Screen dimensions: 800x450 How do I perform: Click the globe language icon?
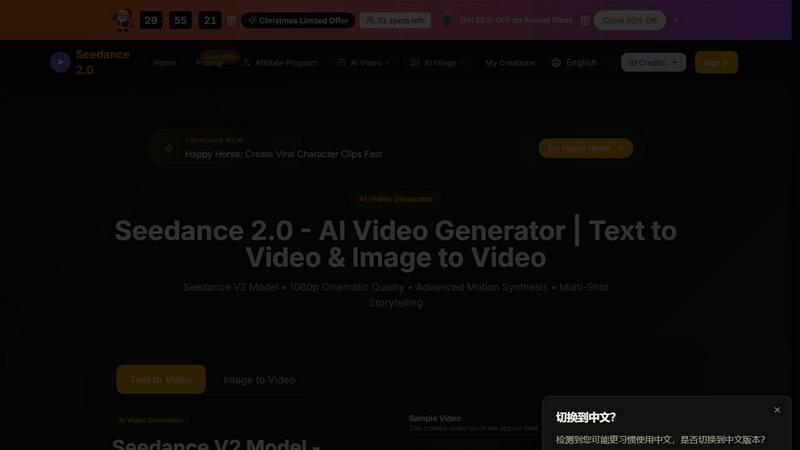556,62
